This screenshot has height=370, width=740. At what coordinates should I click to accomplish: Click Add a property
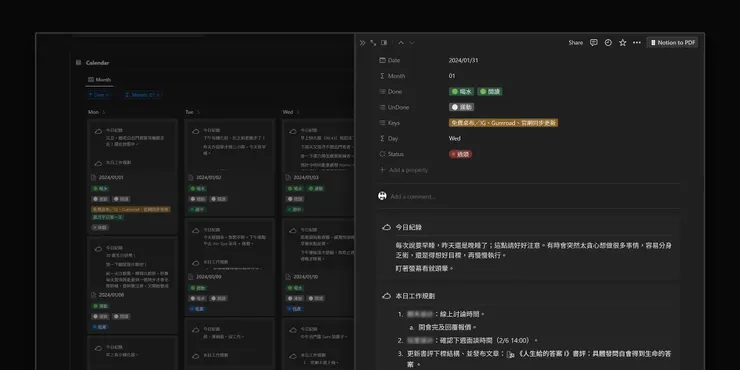pyautogui.click(x=404, y=170)
